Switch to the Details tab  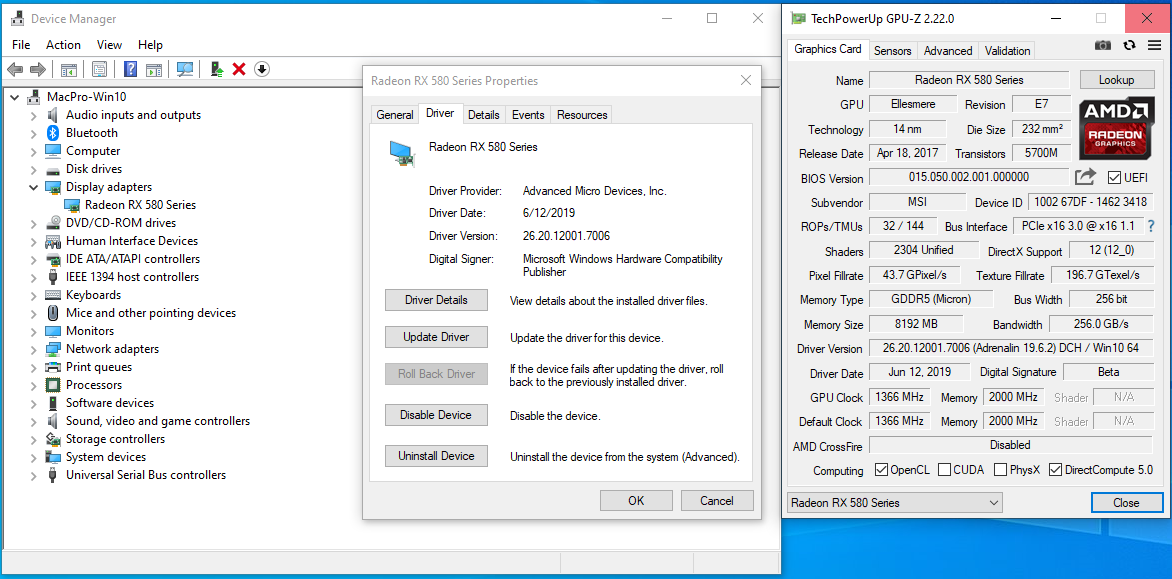[x=484, y=115]
